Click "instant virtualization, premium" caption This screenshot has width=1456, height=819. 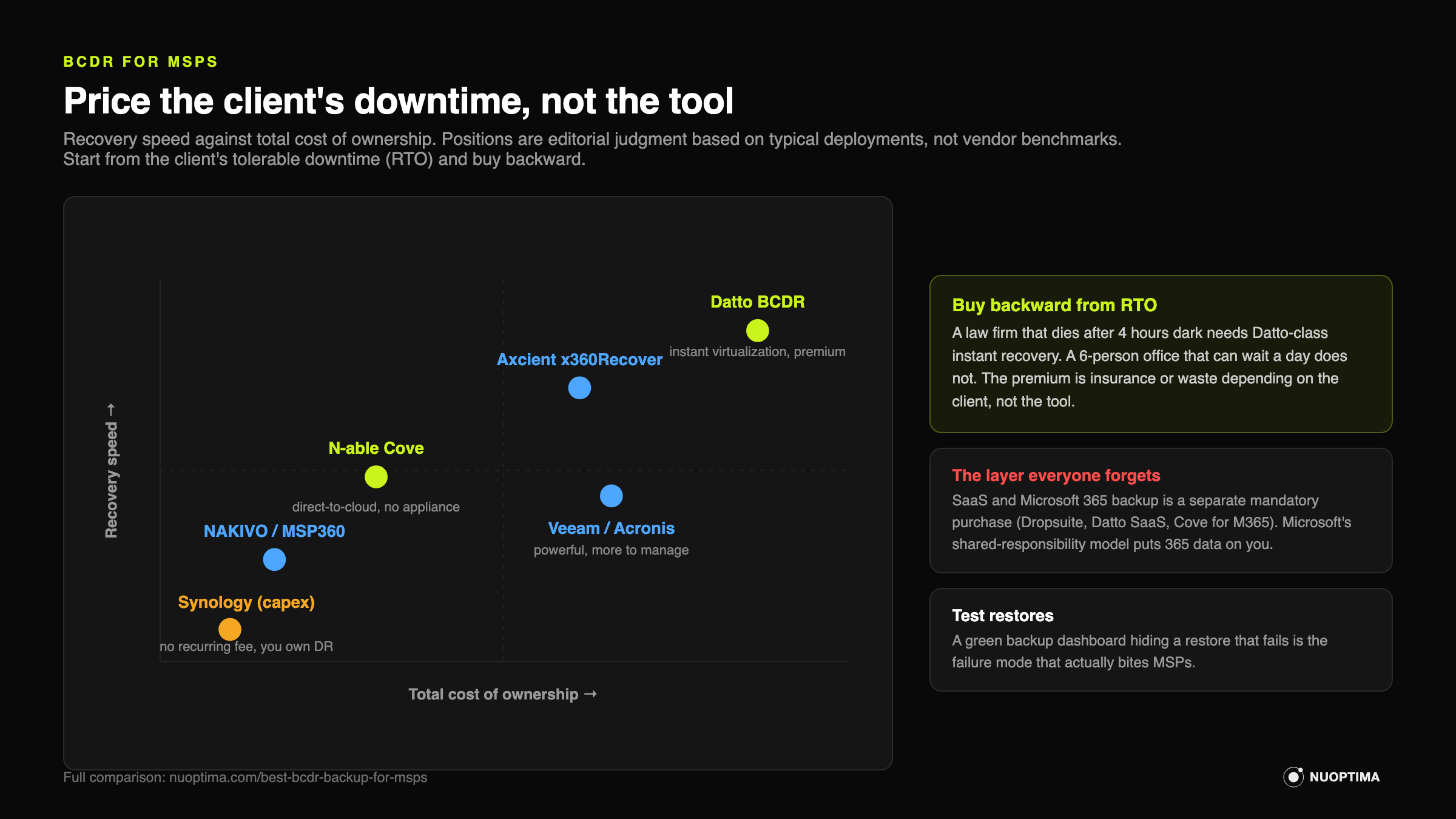tap(757, 352)
